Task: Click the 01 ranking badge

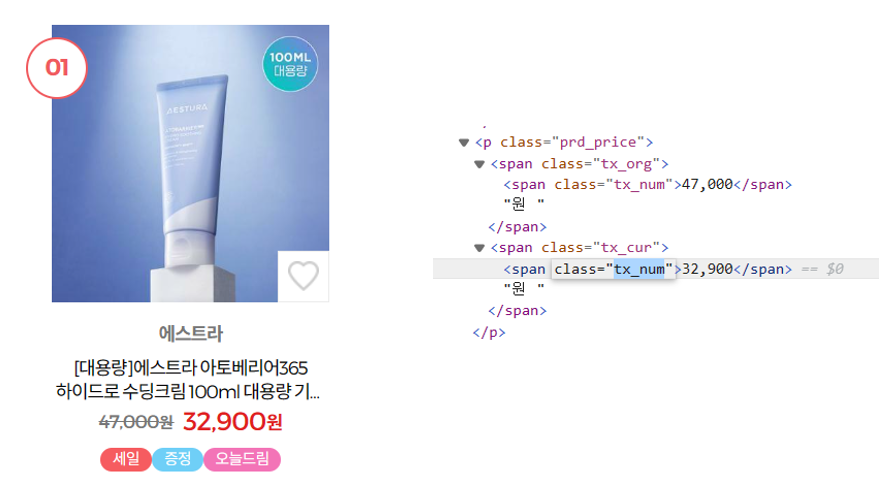Action: pyautogui.click(x=56, y=68)
